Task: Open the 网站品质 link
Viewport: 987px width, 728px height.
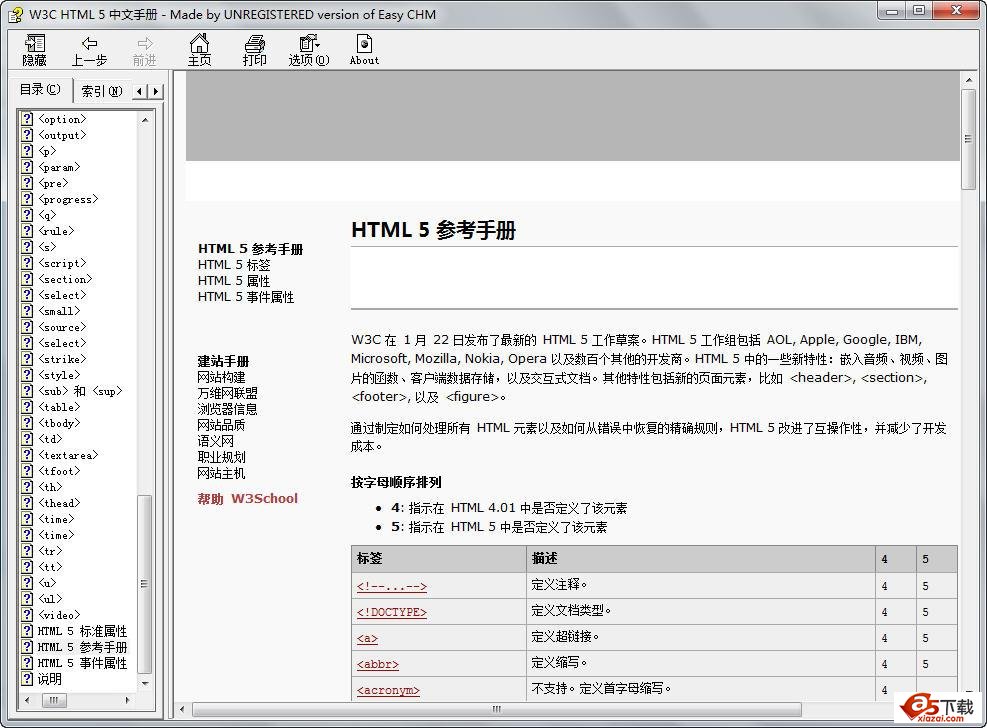Action: (x=221, y=425)
